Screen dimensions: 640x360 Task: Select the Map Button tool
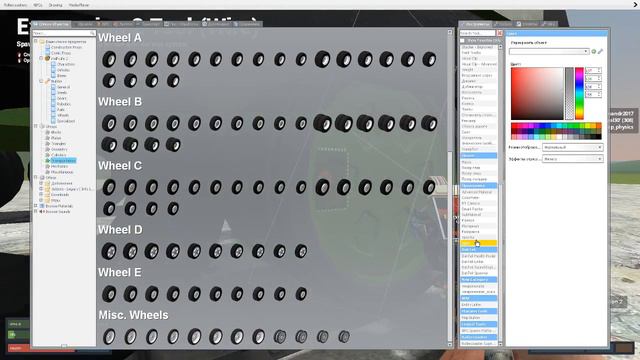pyautogui.click(x=478, y=318)
